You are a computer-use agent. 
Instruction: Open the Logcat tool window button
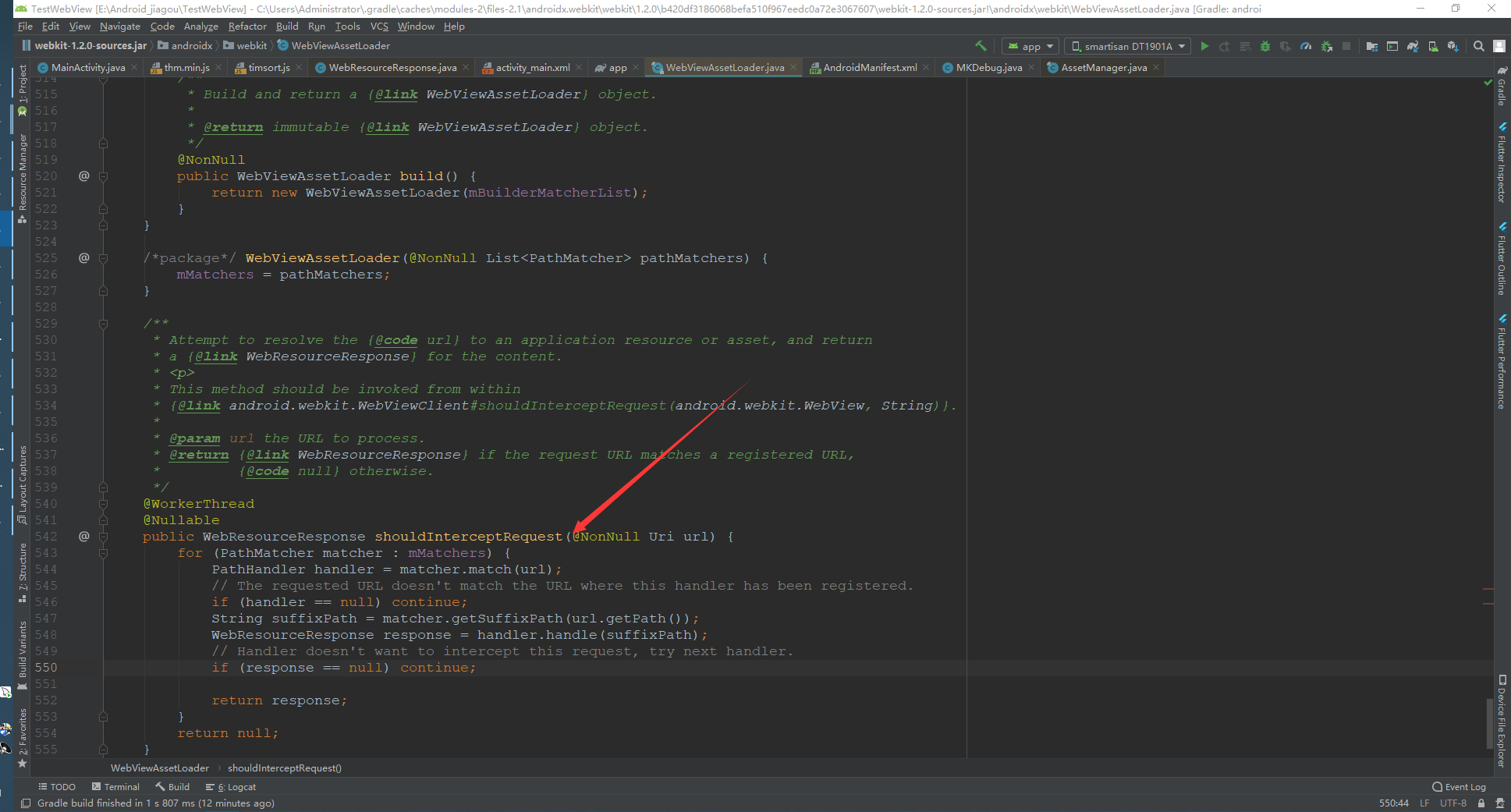231,787
